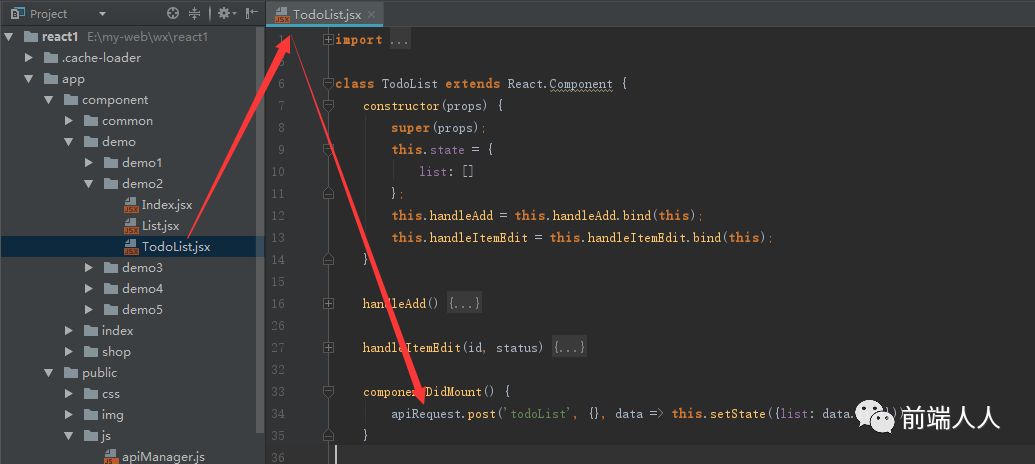Viewport: 1035px width, 464px height.
Task: Click the {...} placeholder after handleAdd()
Action: (464, 304)
